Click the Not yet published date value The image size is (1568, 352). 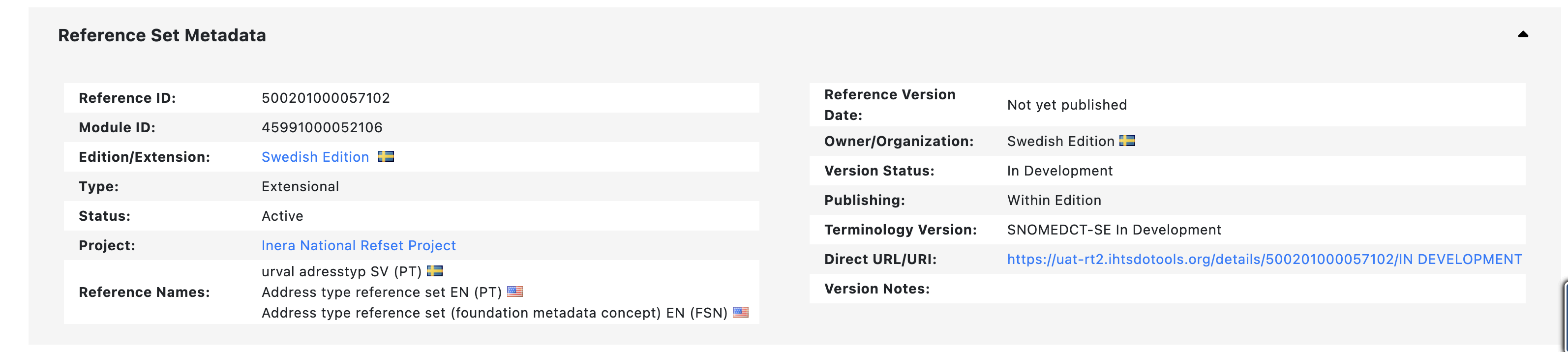(1067, 105)
